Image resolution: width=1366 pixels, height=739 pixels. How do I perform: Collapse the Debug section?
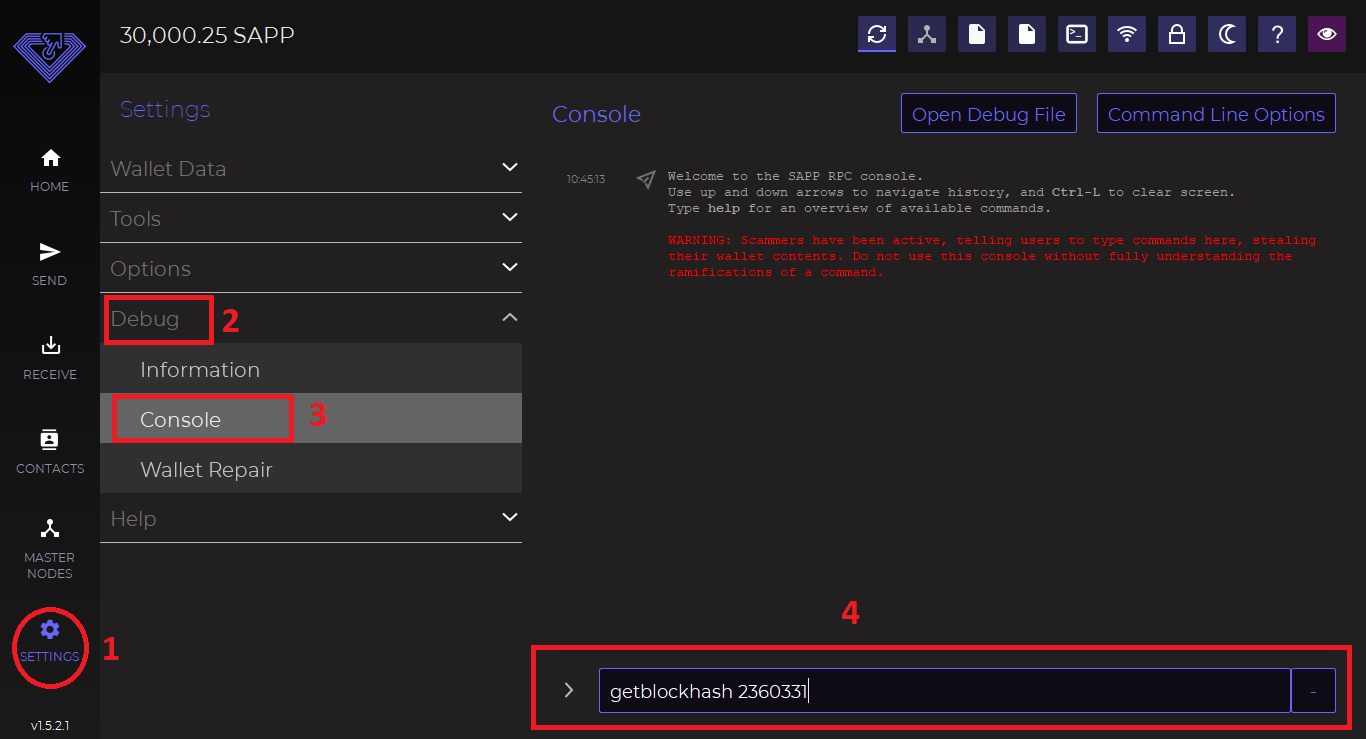coord(509,318)
